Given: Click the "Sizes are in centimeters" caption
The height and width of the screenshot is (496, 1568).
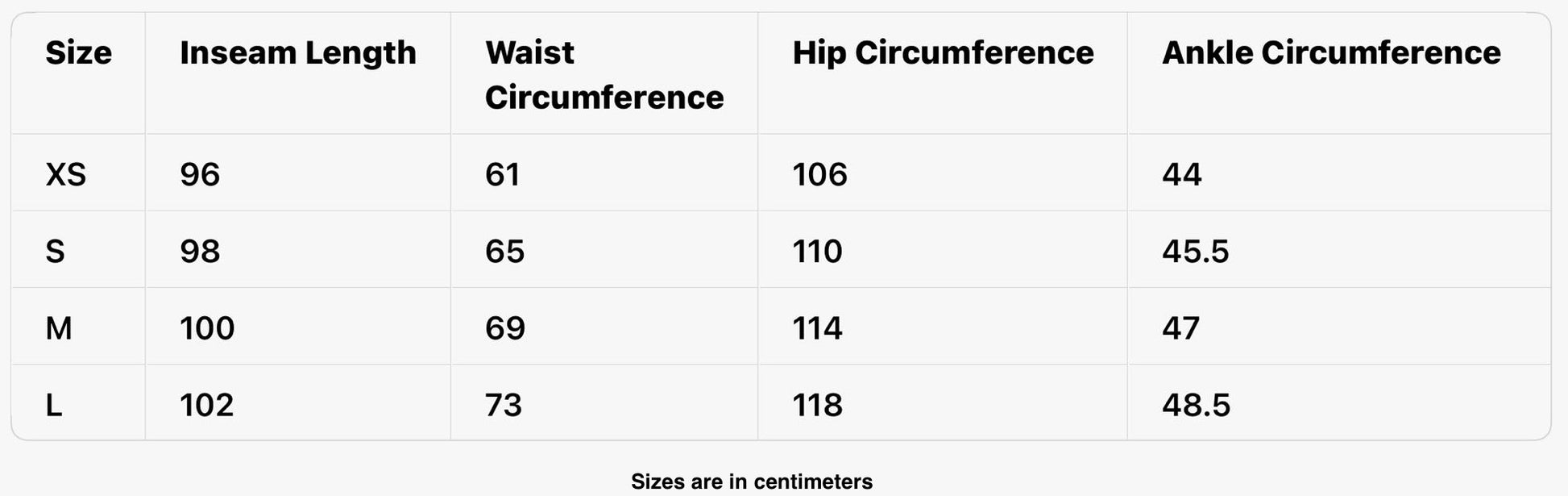Looking at the screenshot, I should tap(751, 481).
